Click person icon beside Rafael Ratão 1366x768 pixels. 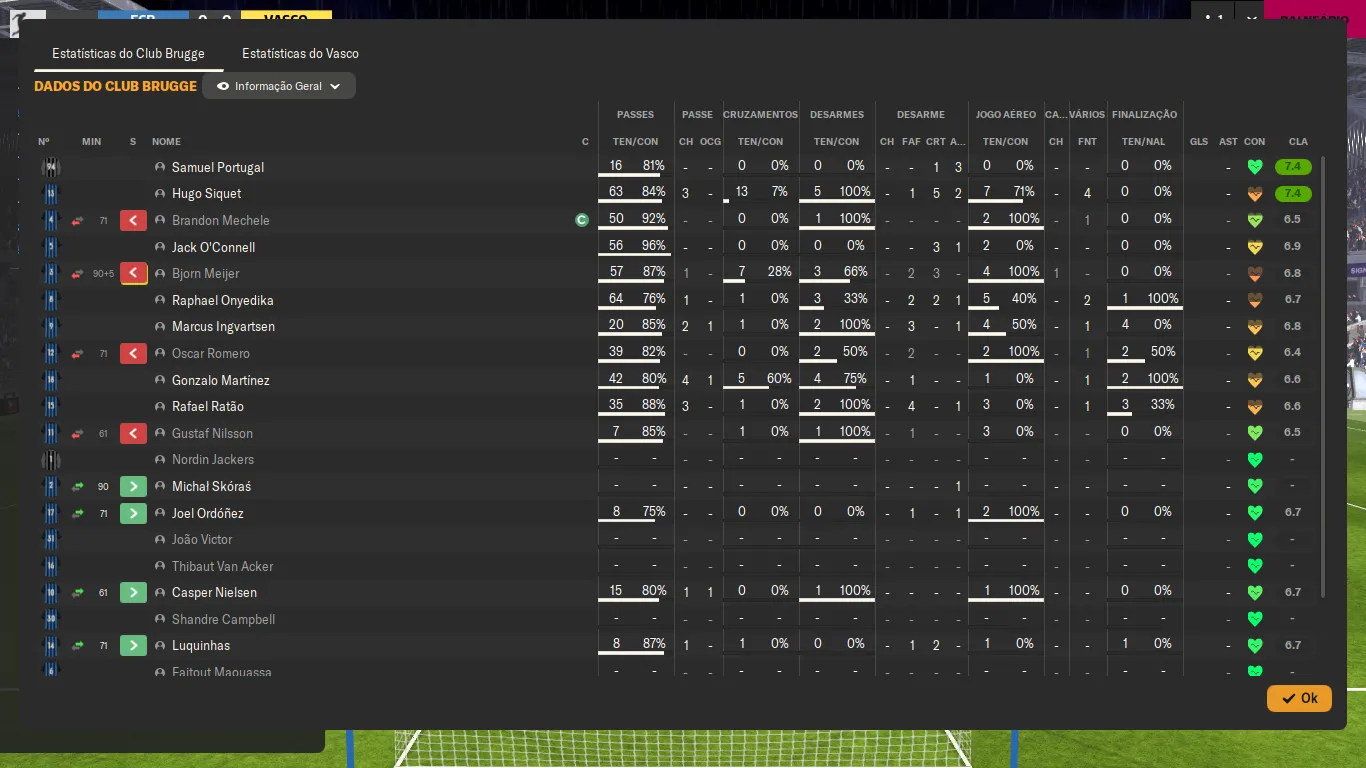pyautogui.click(x=160, y=407)
